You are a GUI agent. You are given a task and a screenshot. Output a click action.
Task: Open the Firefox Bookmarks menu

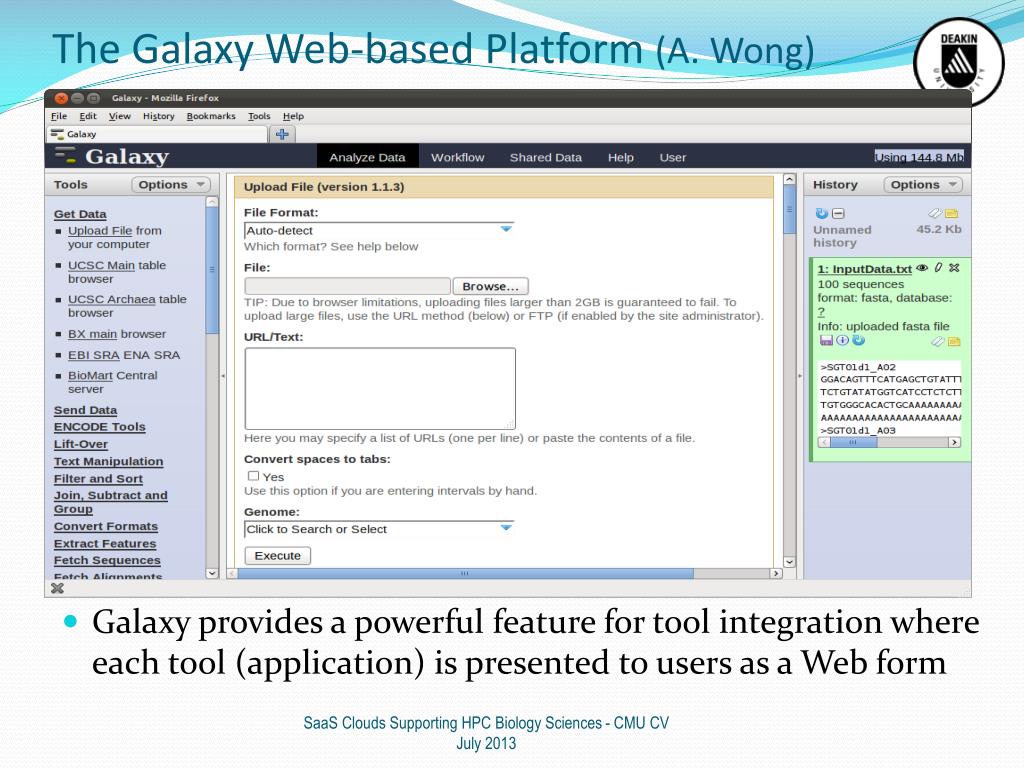click(211, 116)
